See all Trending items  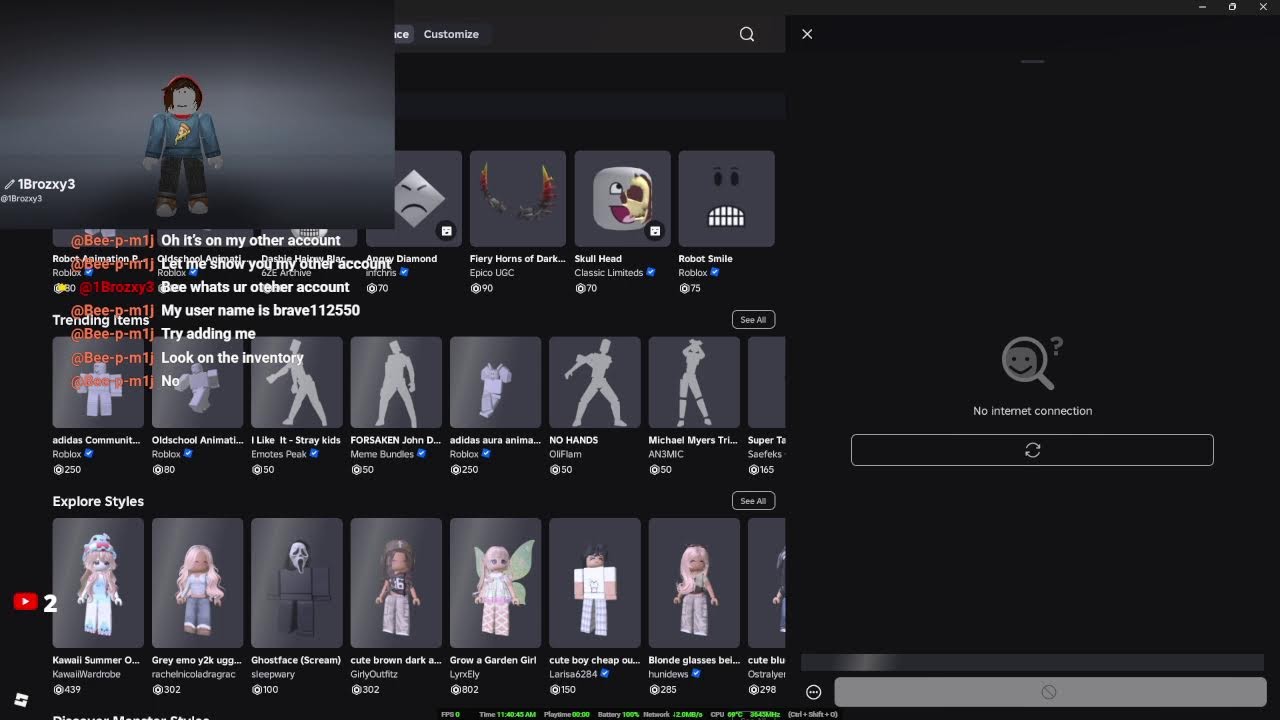click(753, 320)
